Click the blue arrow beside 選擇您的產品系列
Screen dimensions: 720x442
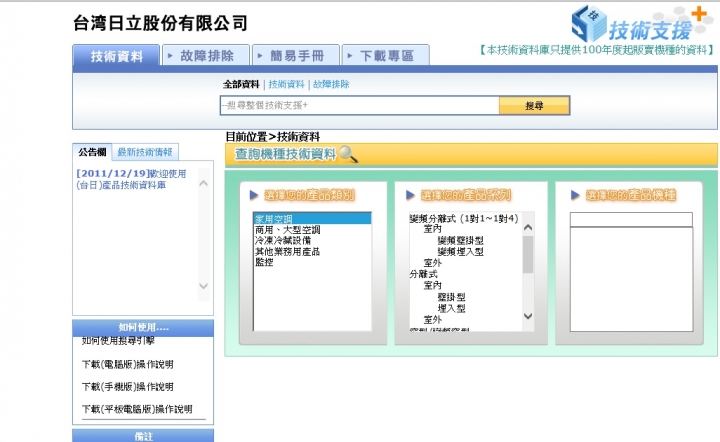[x=410, y=195]
